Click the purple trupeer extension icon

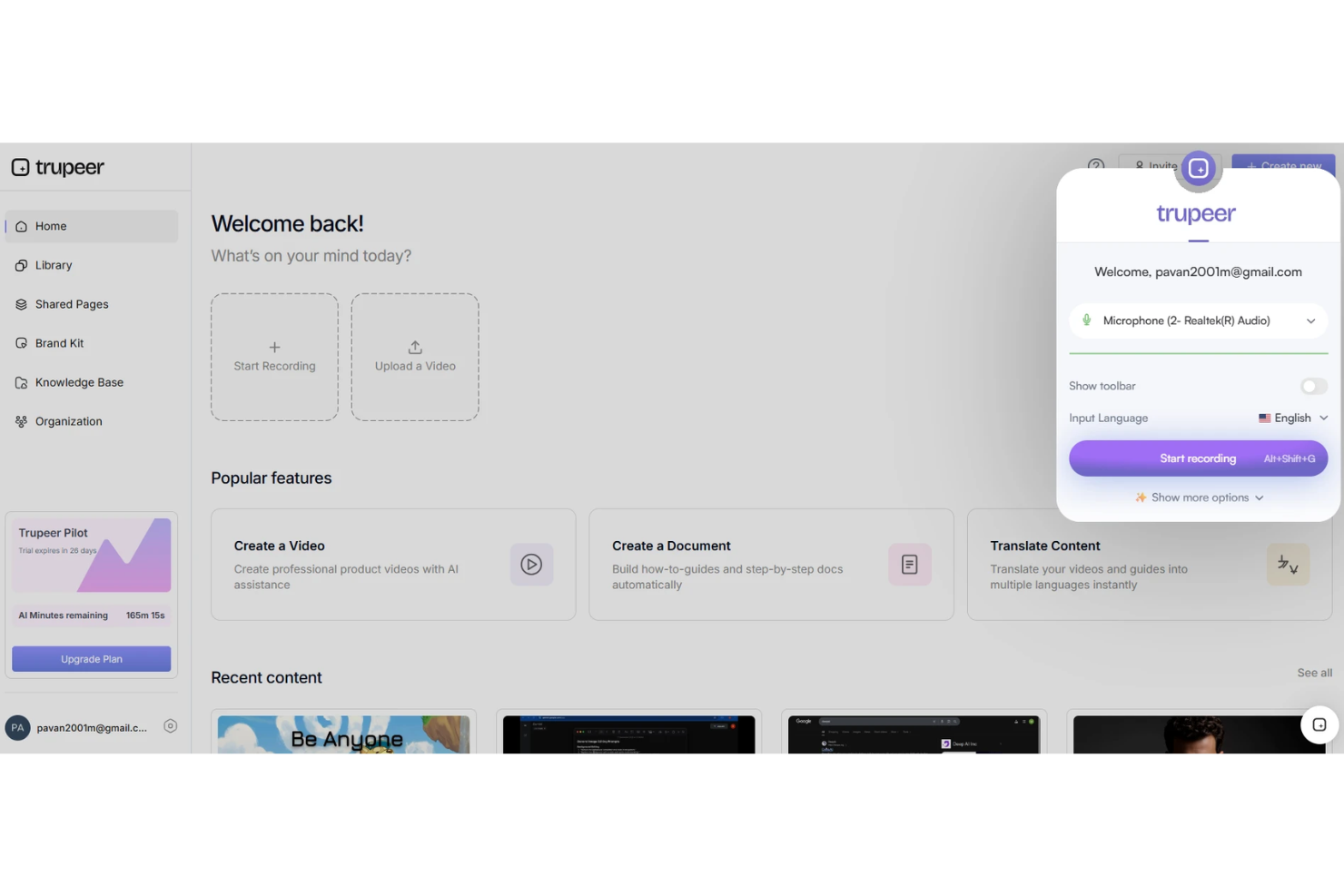coord(1199,169)
